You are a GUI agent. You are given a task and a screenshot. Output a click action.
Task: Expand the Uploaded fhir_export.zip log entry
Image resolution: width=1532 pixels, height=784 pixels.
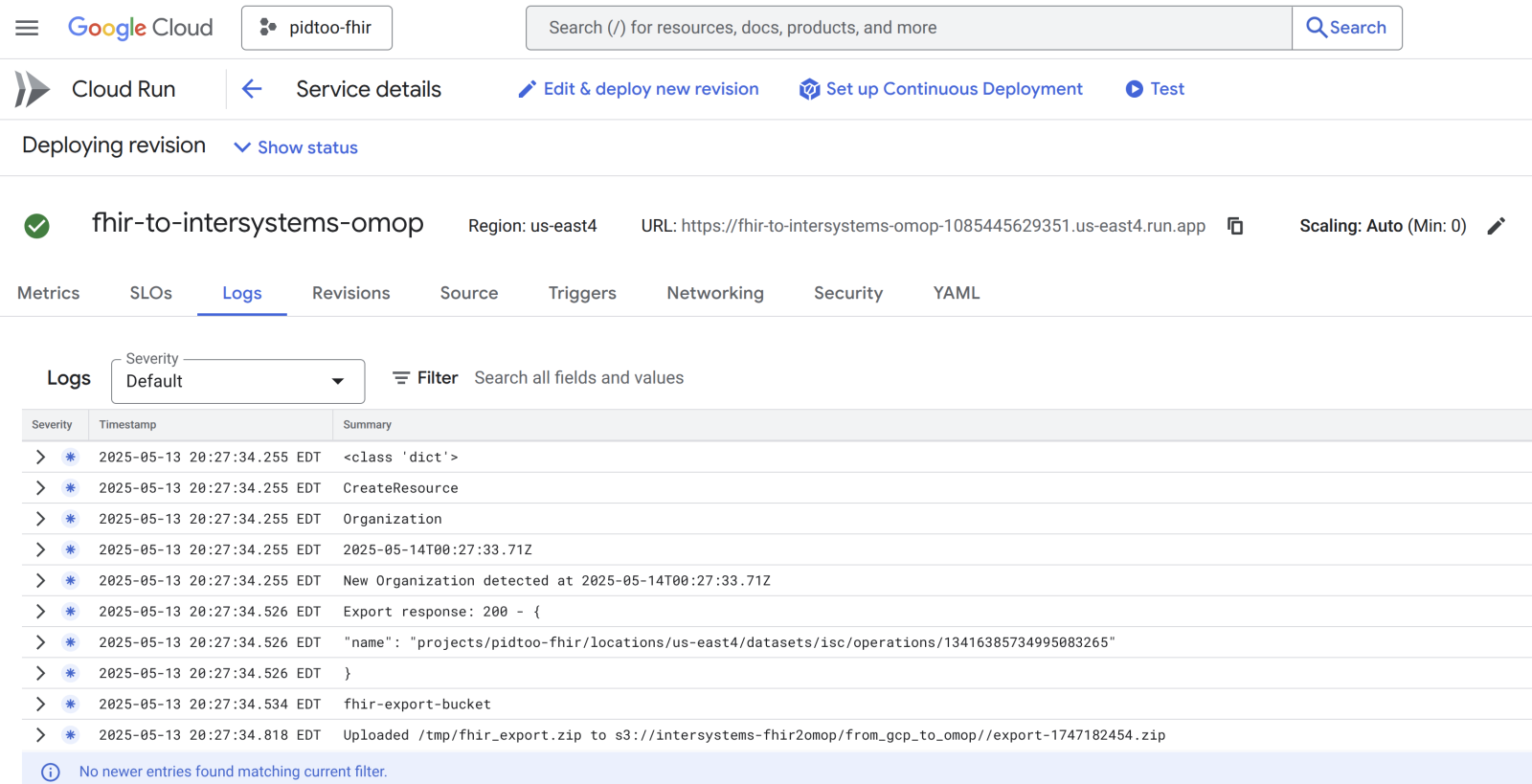(x=40, y=735)
